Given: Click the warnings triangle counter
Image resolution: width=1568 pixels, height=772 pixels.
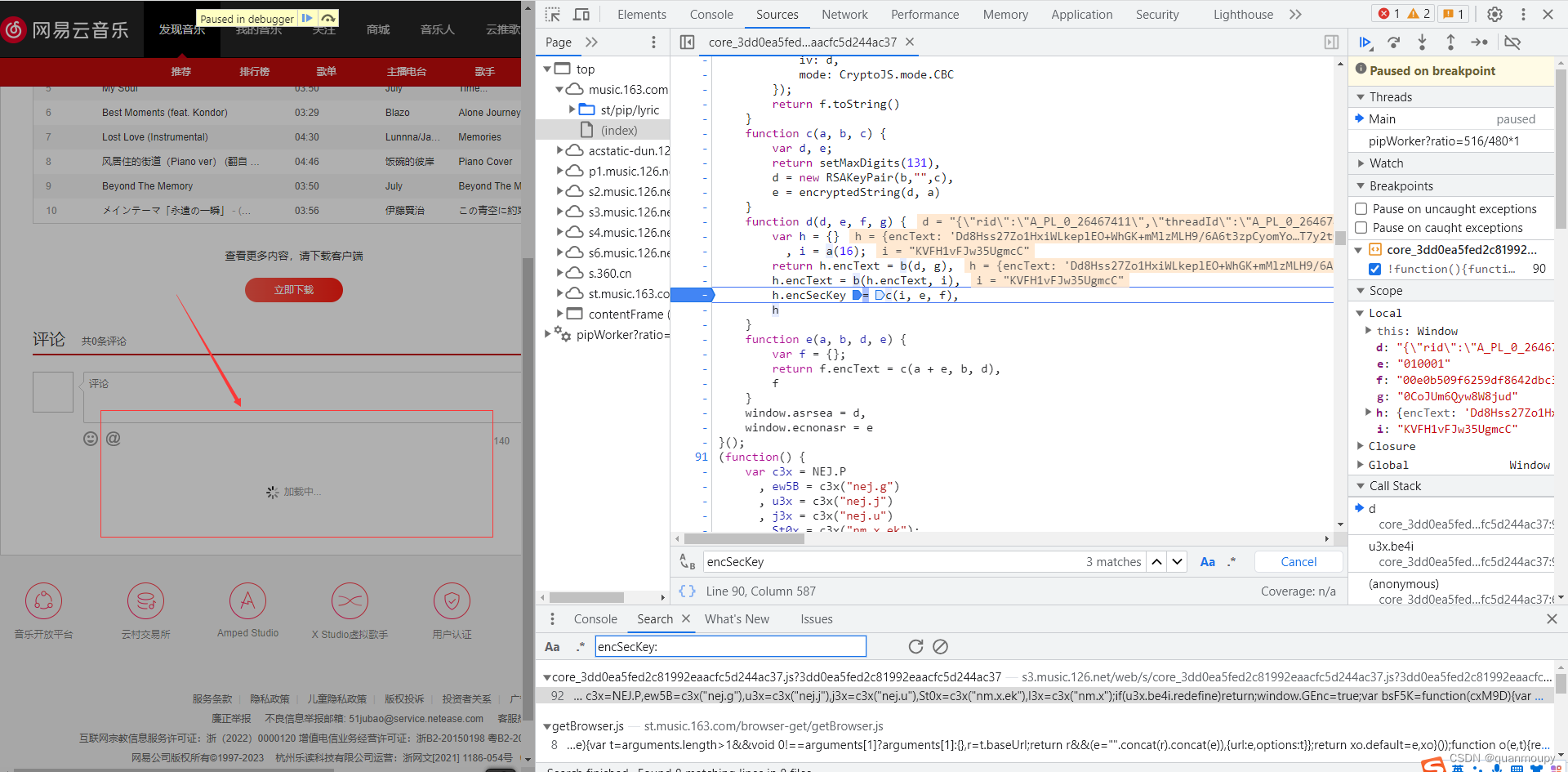Looking at the screenshot, I should (1419, 14).
